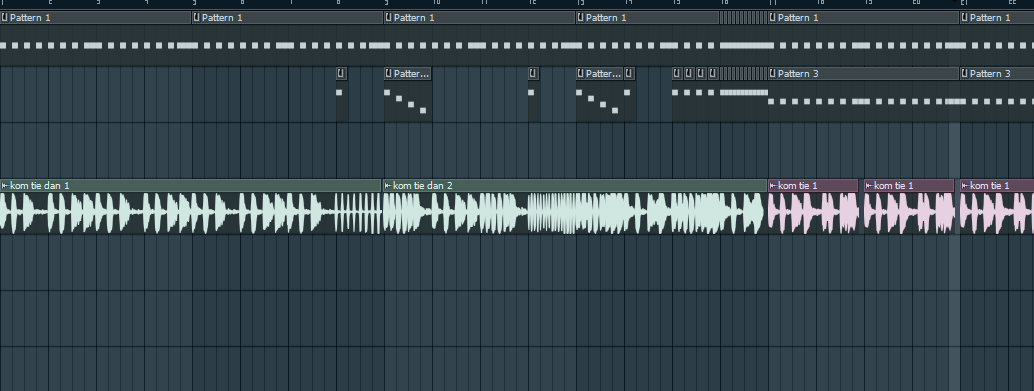Click the waveform of kom tie dan 2
This screenshot has height=391, width=1034.
click(575, 213)
